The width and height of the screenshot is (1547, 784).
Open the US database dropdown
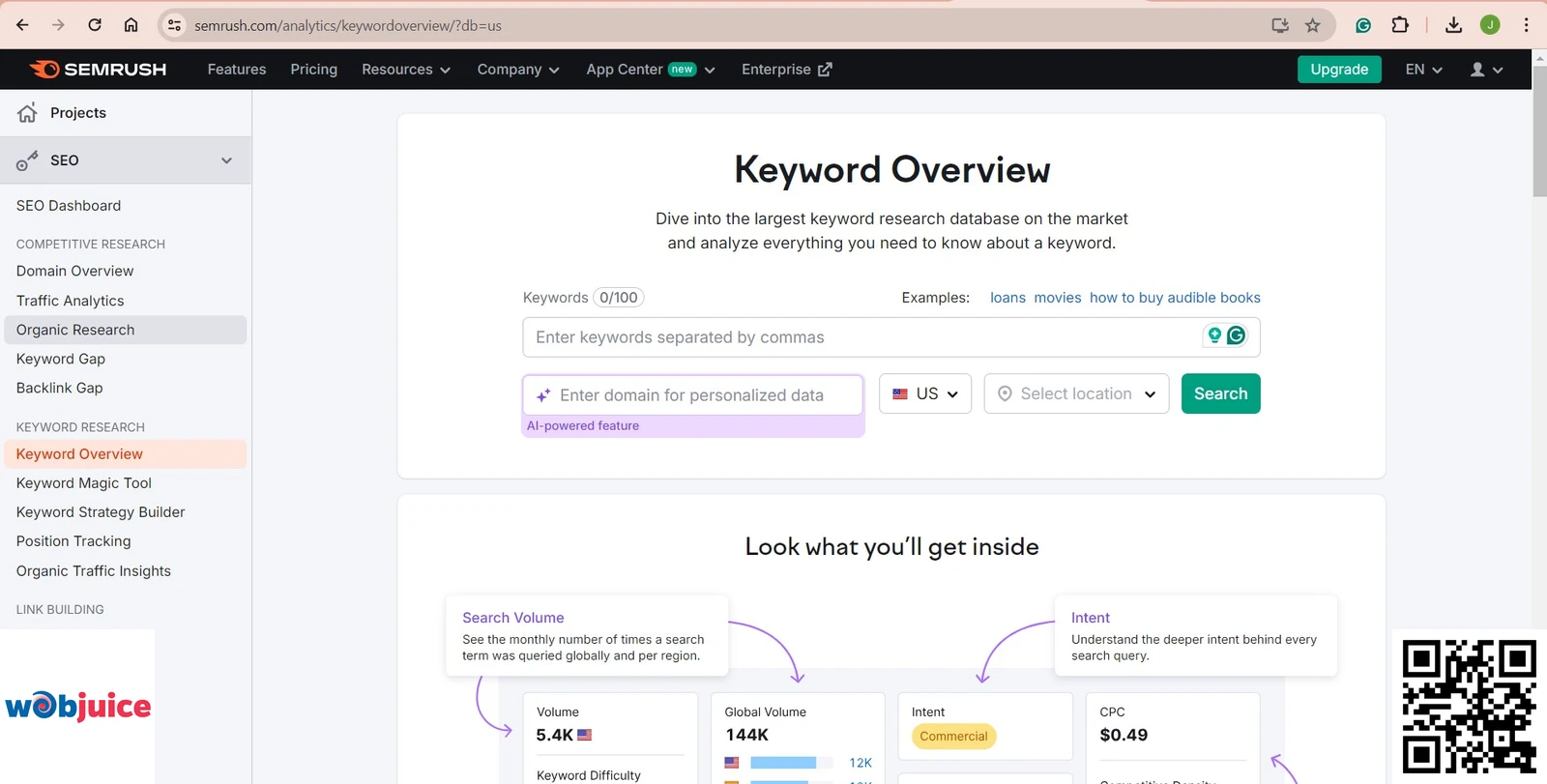[x=925, y=393]
